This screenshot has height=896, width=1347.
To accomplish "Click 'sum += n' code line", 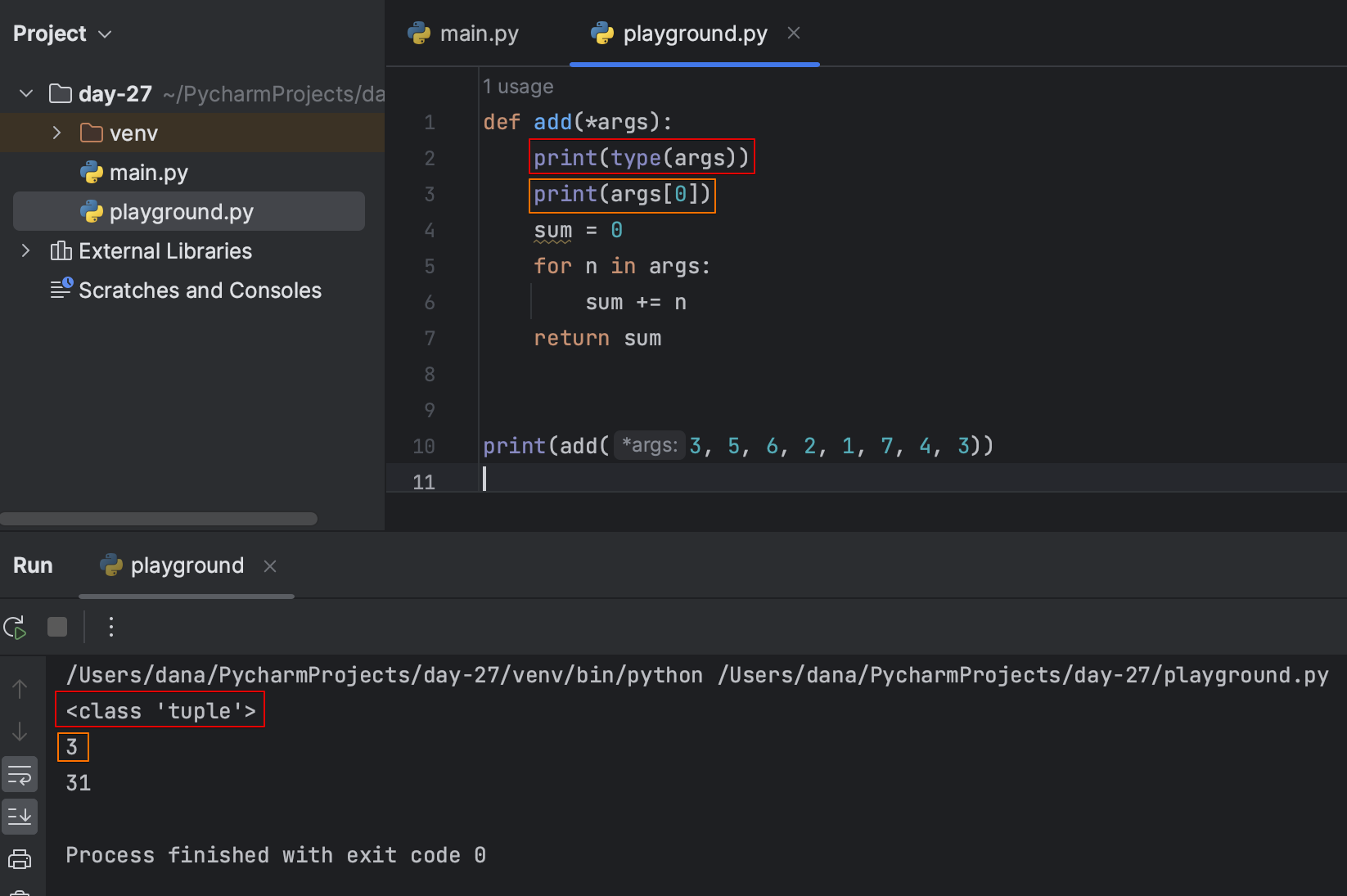I will pos(636,302).
